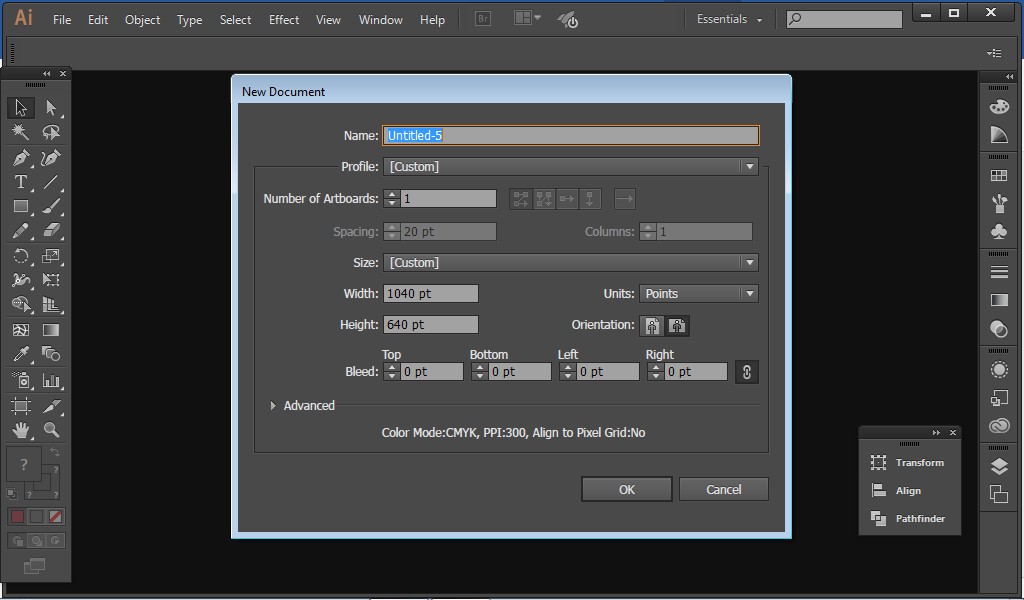This screenshot has height=600, width=1024.
Task: Activate the Magic Wand tool
Action: pos(20,131)
